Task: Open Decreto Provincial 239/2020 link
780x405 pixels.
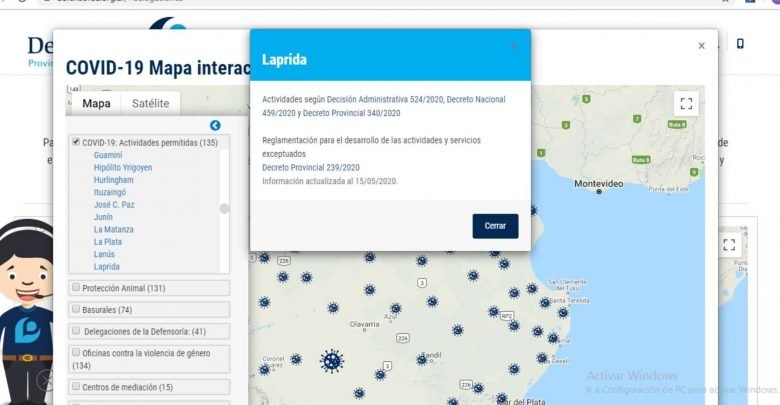Action: click(x=311, y=168)
